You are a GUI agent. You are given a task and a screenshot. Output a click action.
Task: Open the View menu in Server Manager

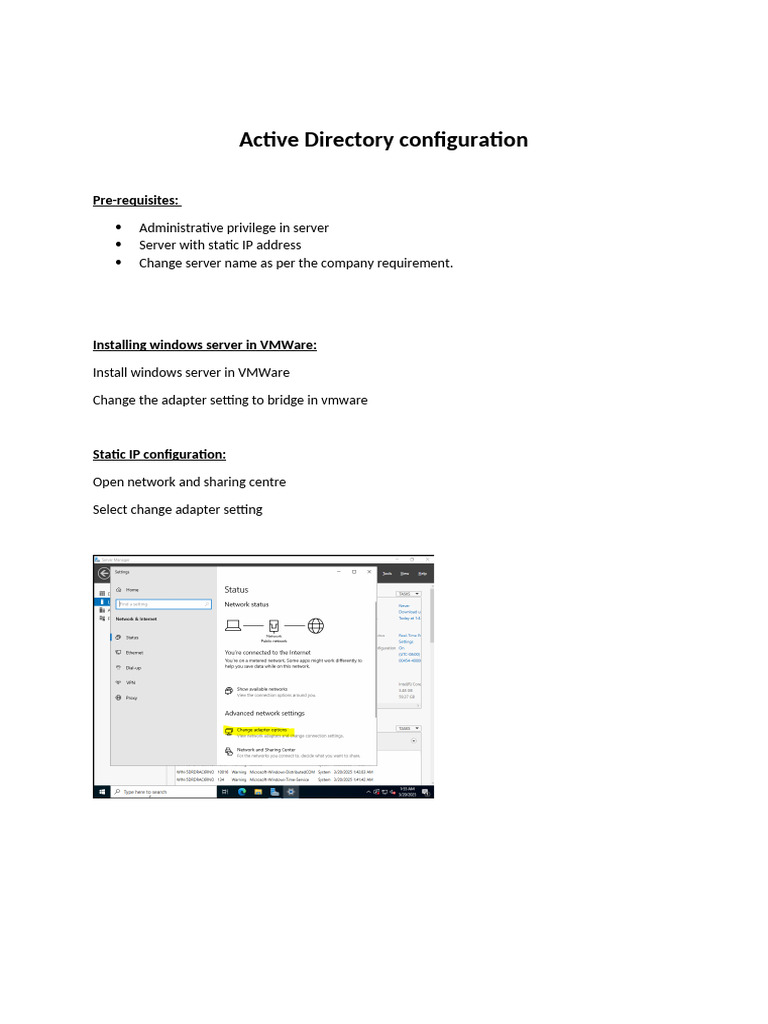pyautogui.click(x=405, y=573)
